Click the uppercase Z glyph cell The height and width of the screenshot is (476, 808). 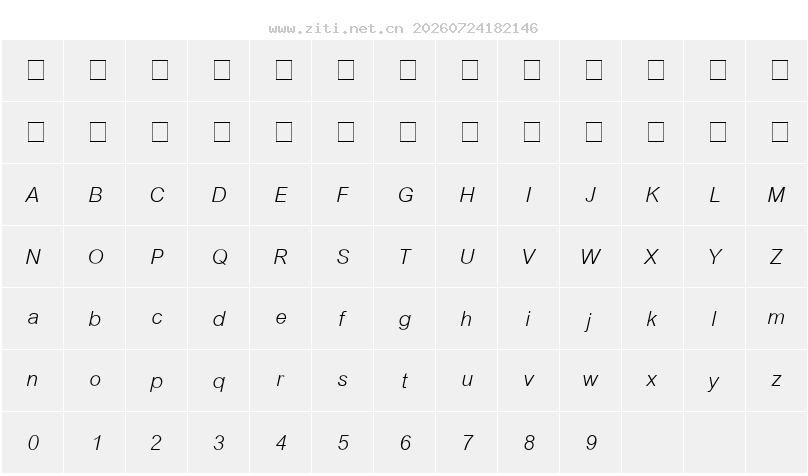tap(777, 257)
